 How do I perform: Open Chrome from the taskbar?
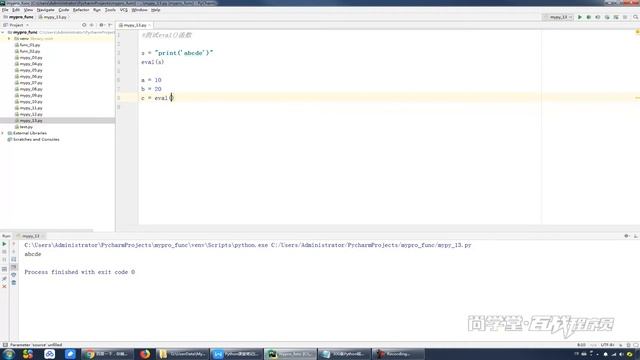[x=107, y=354]
